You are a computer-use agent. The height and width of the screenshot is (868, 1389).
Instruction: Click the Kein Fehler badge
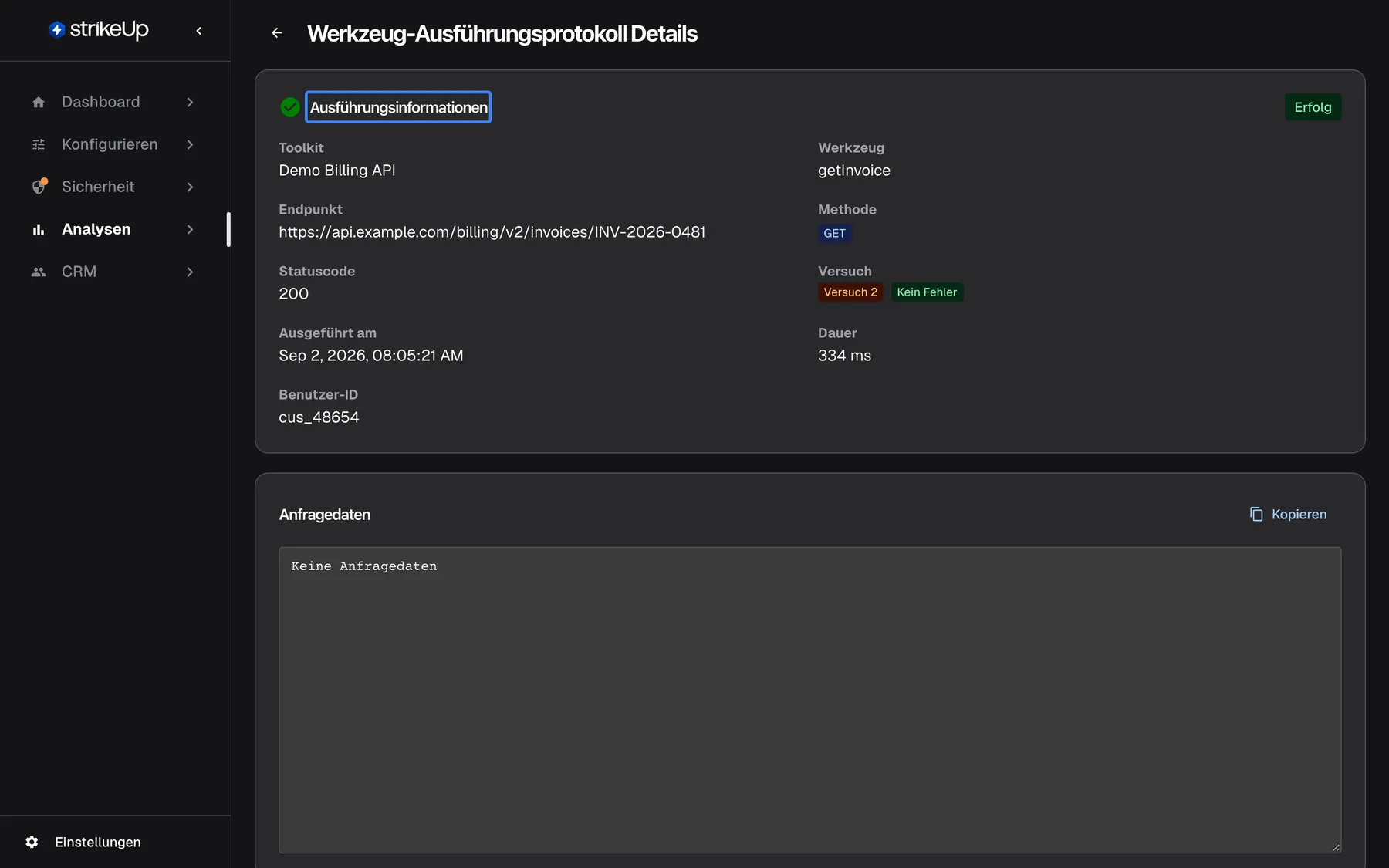[927, 292]
